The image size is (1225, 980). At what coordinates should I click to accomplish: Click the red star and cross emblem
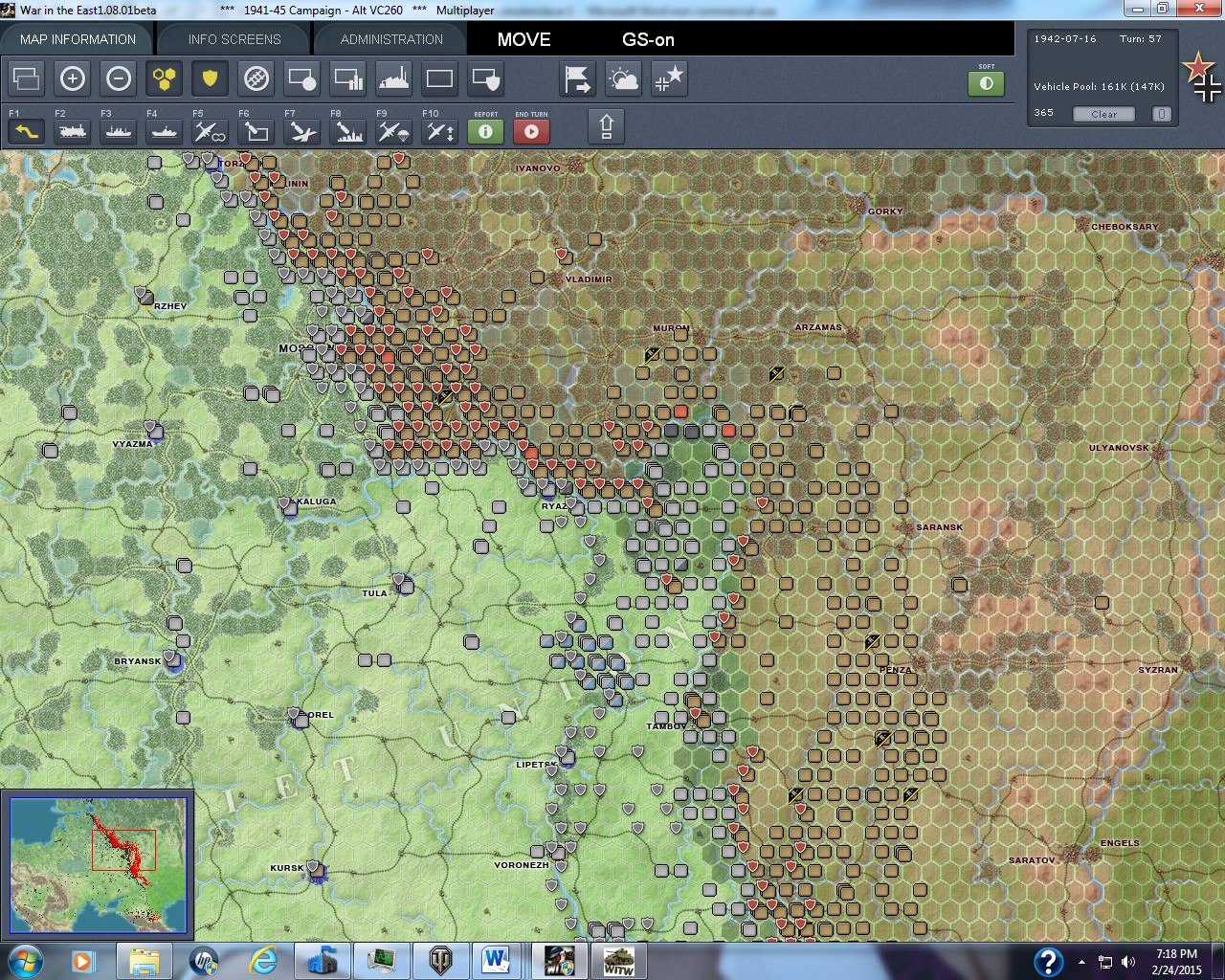click(1202, 78)
